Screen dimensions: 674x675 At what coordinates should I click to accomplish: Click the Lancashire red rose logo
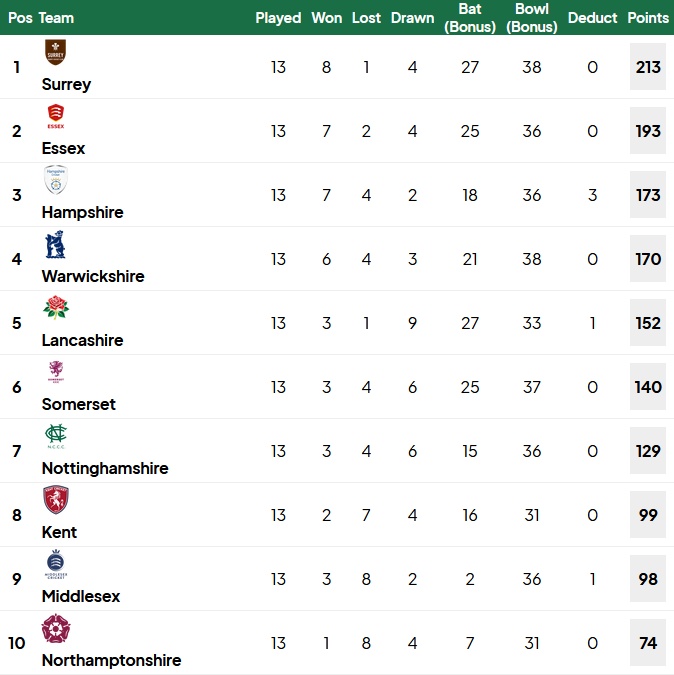click(56, 307)
